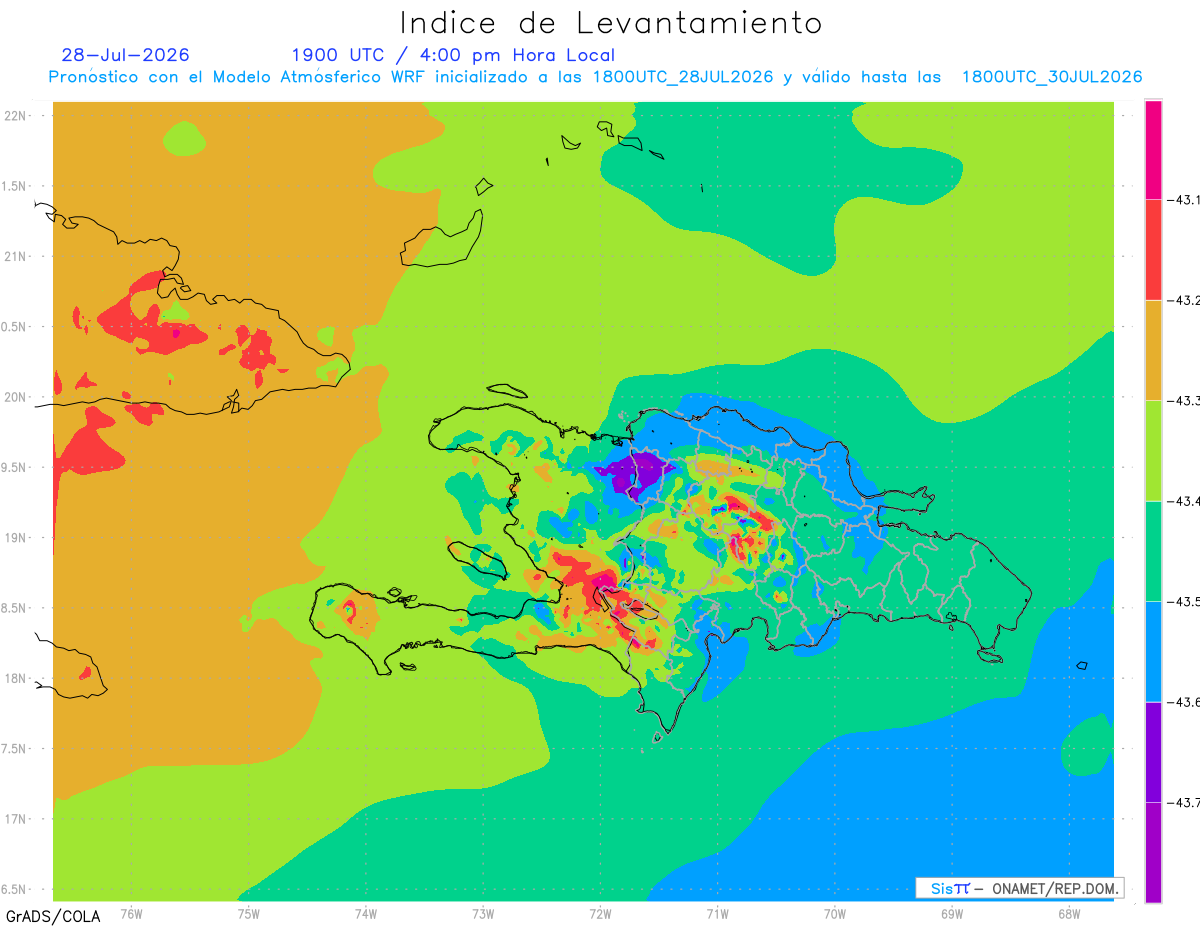
Task: Click the 71W longitude axis label
Action: point(717,913)
